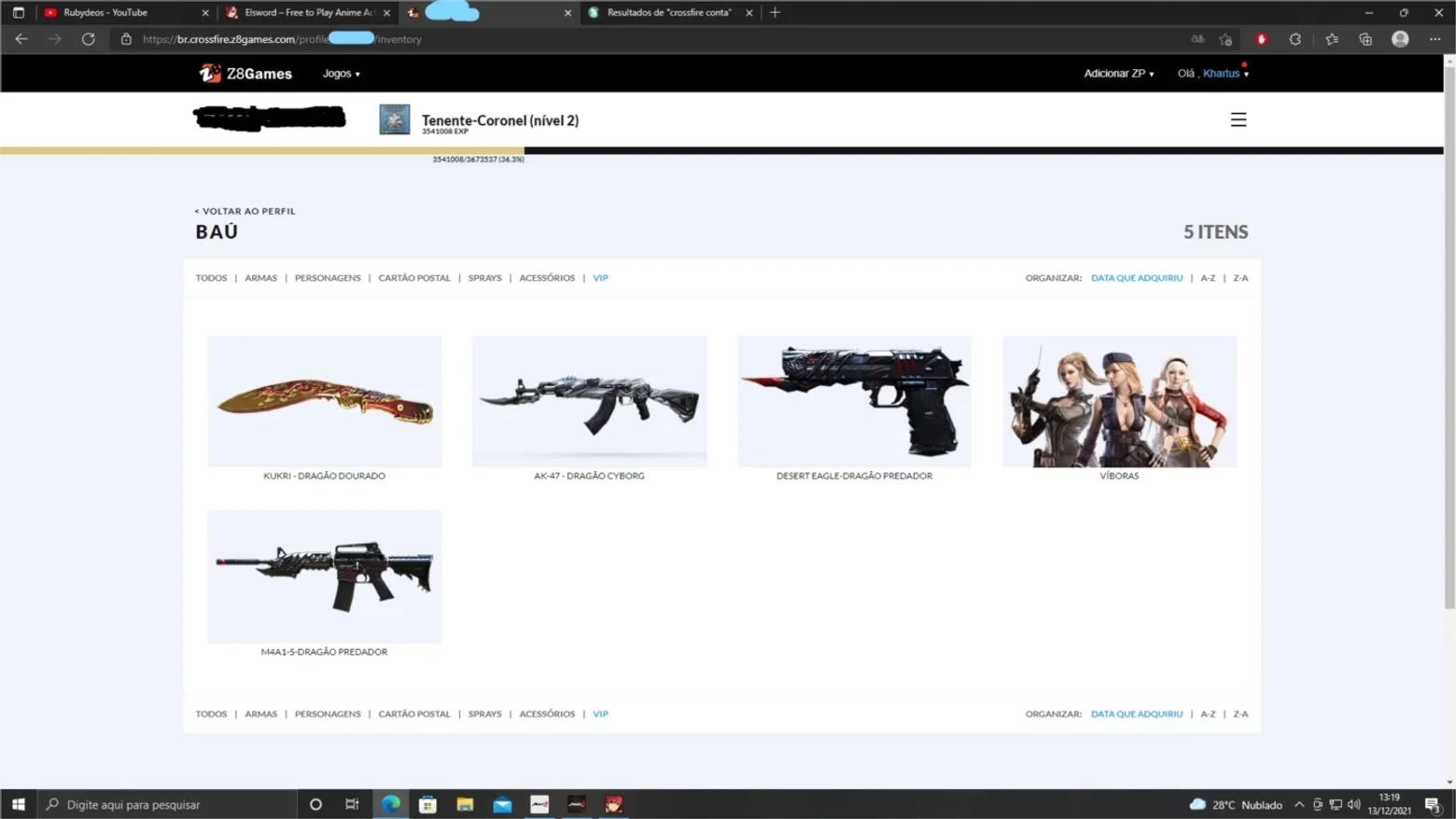This screenshot has width=1456, height=819.
Task: Expand the Jogos dropdown menu
Action: coord(342,74)
